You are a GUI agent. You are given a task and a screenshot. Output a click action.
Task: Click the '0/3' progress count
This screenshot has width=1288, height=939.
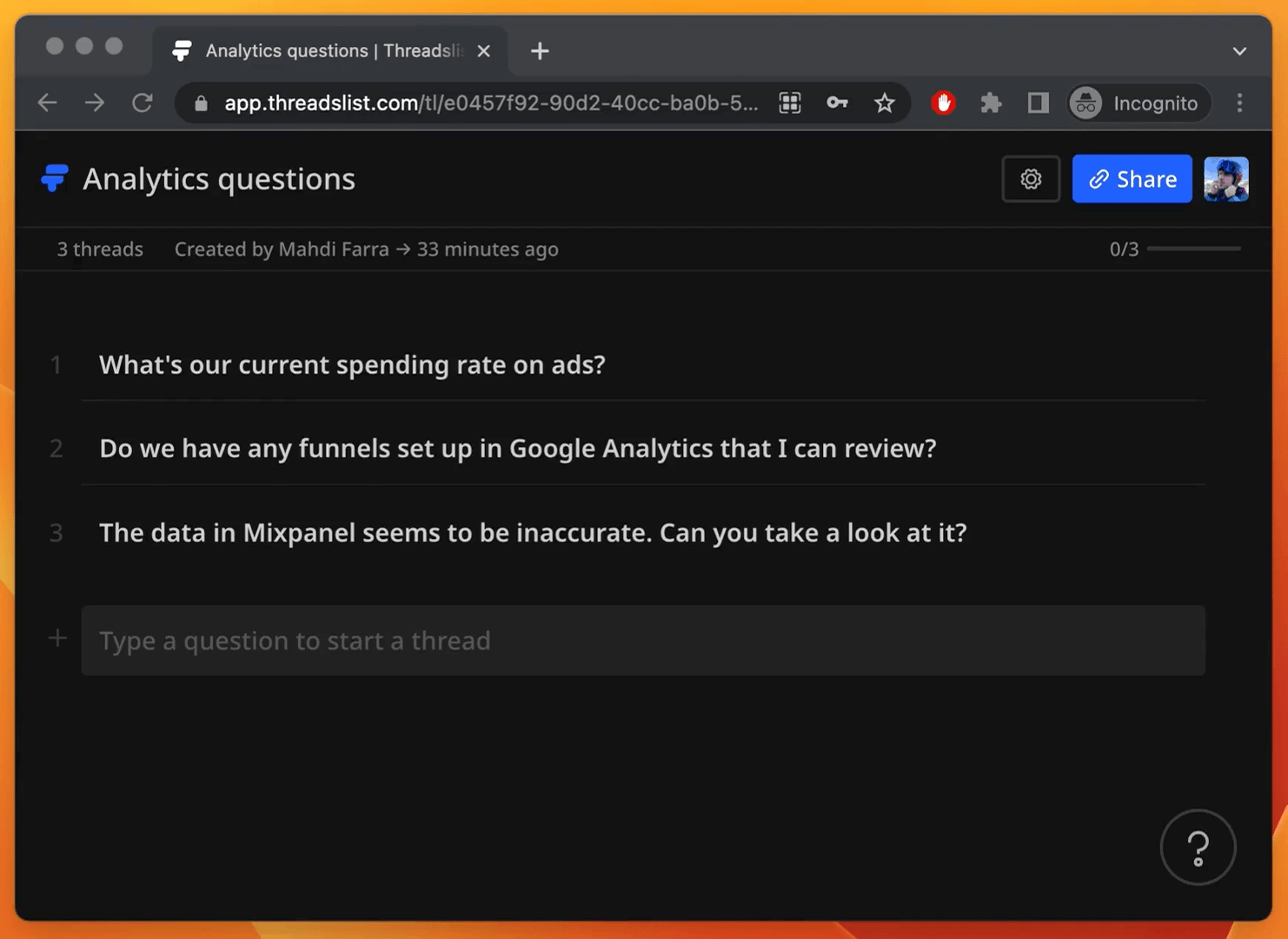1124,250
